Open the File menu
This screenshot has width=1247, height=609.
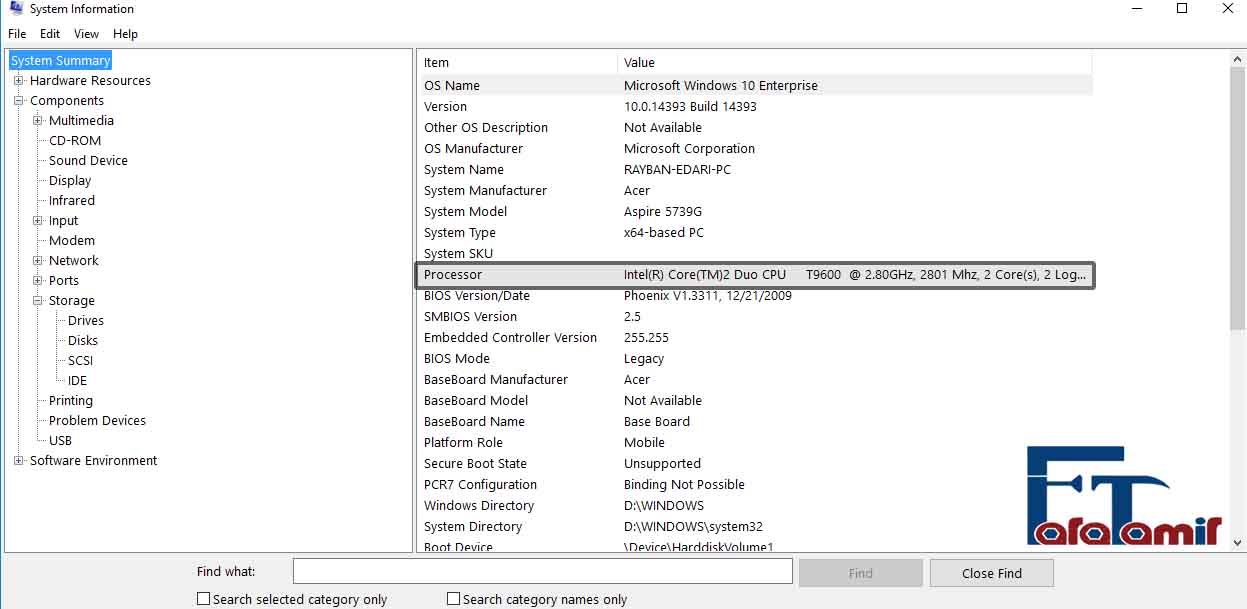(17, 34)
